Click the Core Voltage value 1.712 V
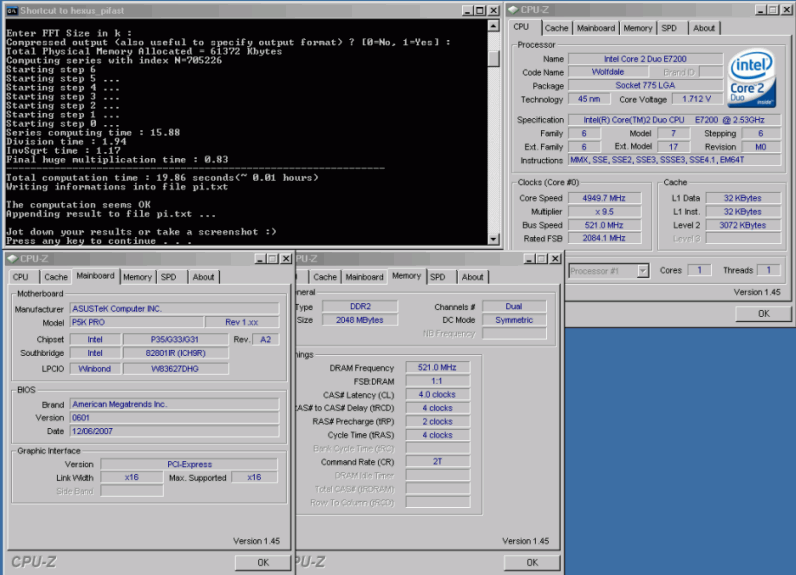The height and width of the screenshot is (575, 796). click(696, 99)
